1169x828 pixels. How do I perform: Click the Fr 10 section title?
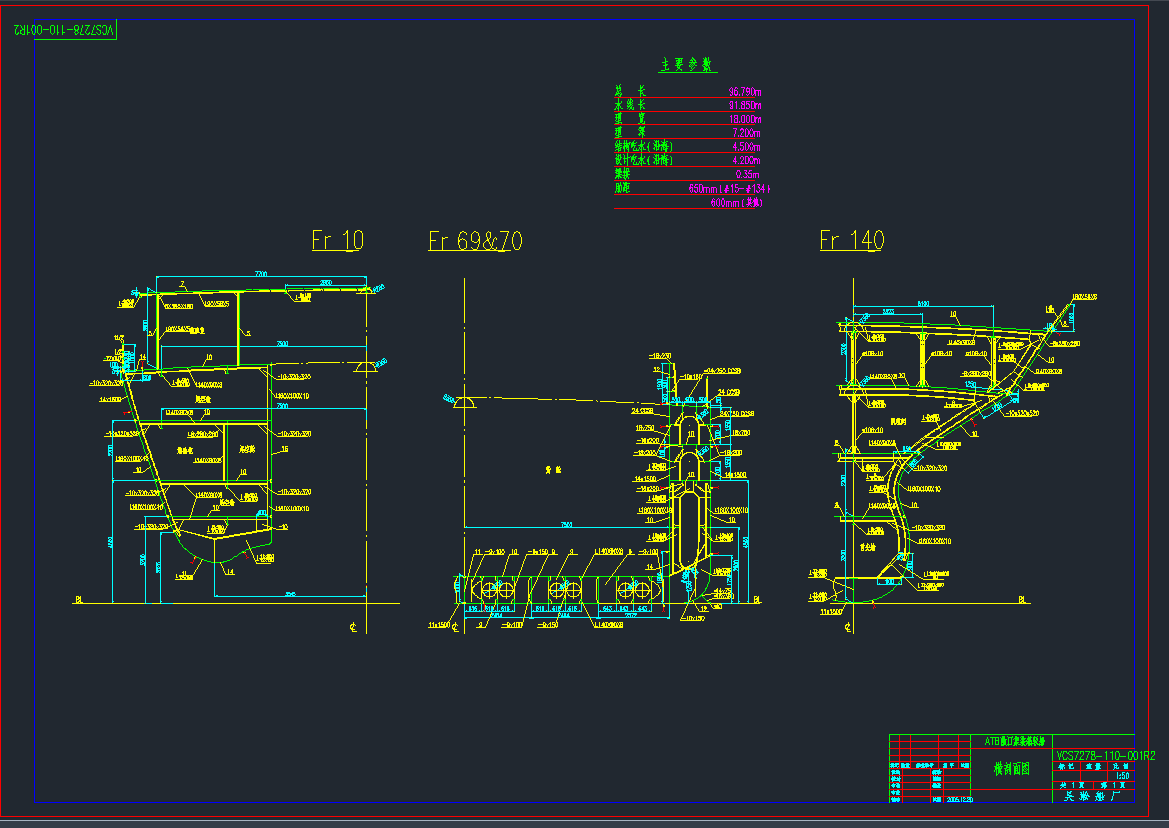pos(337,241)
